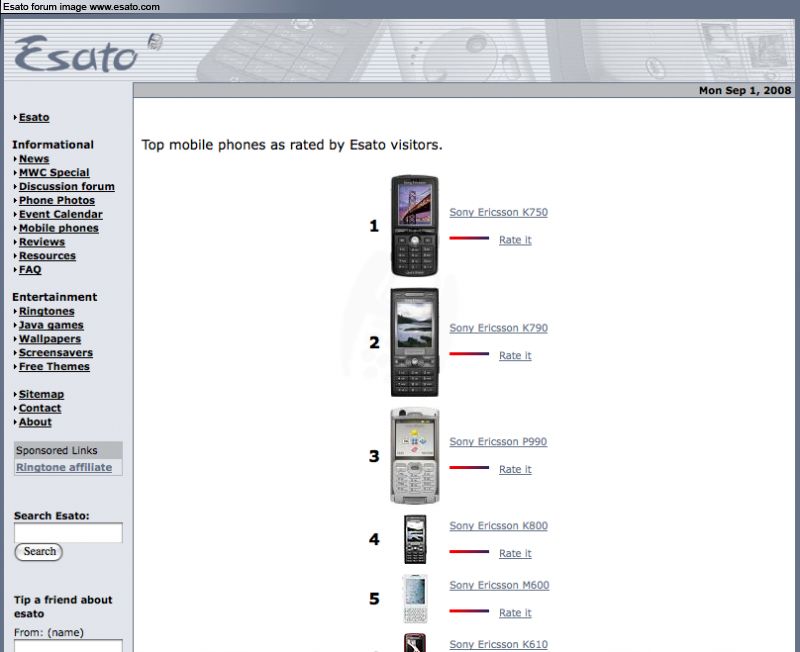This screenshot has height=652, width=800.
Task: Go to MWC Special page
Action: [54, 172]
